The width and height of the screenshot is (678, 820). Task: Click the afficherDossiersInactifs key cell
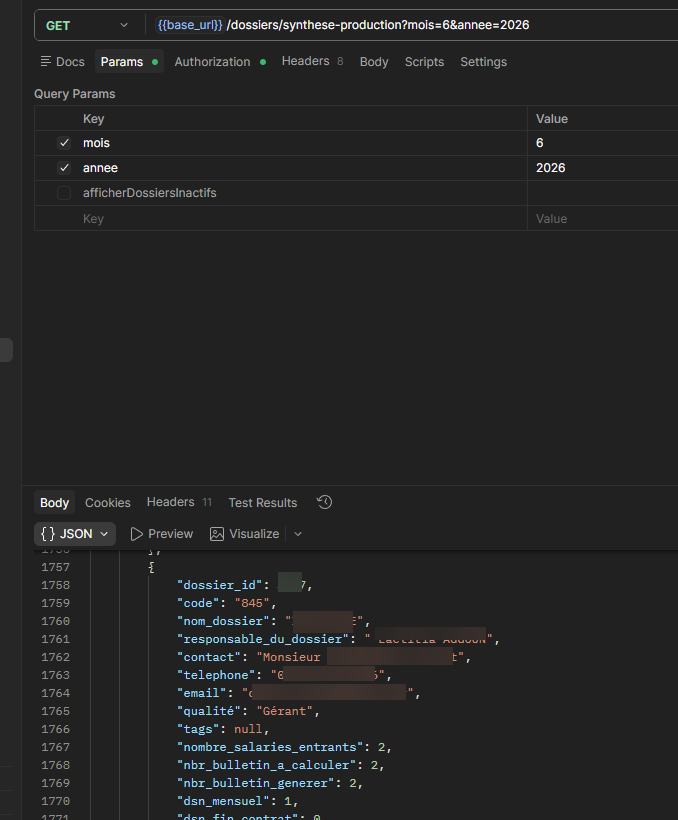(x=302, y=193)
